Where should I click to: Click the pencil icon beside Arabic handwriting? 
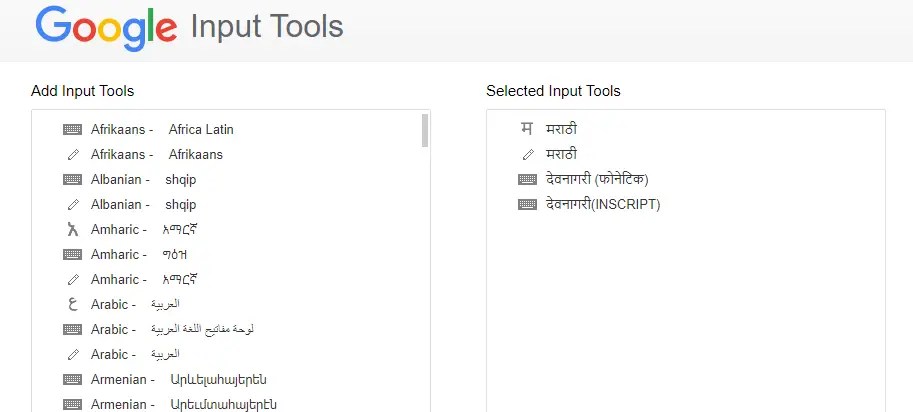pos(72,355)
